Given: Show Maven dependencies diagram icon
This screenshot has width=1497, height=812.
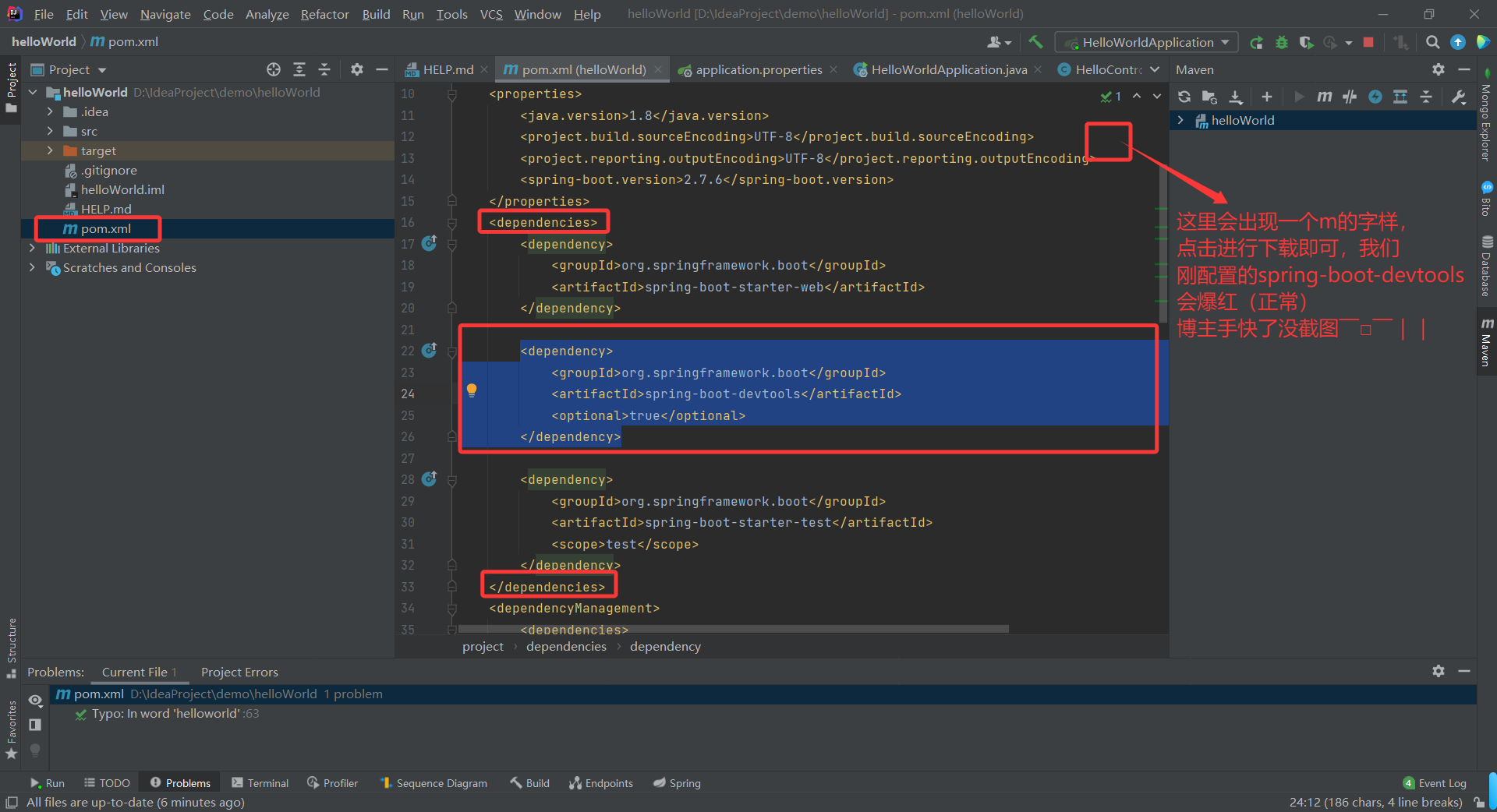Looking at the screenshot, I should coord(1400,97).
